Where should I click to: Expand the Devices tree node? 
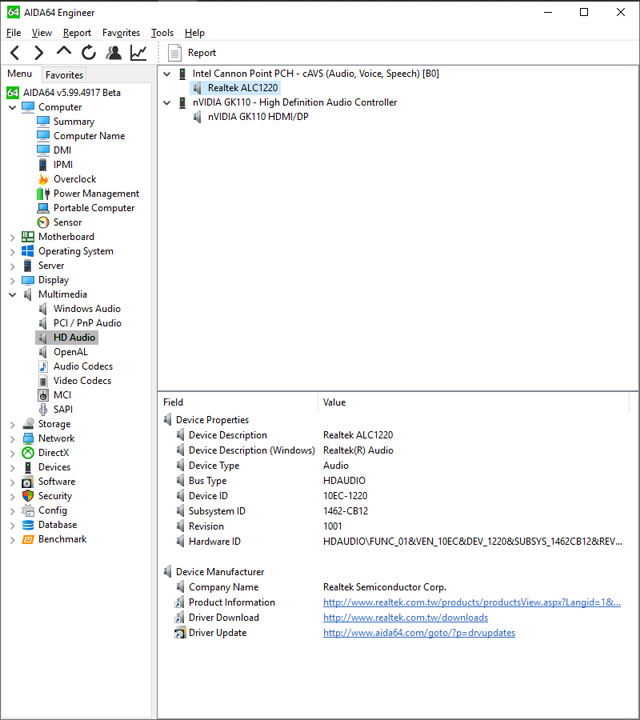[12, 468]
